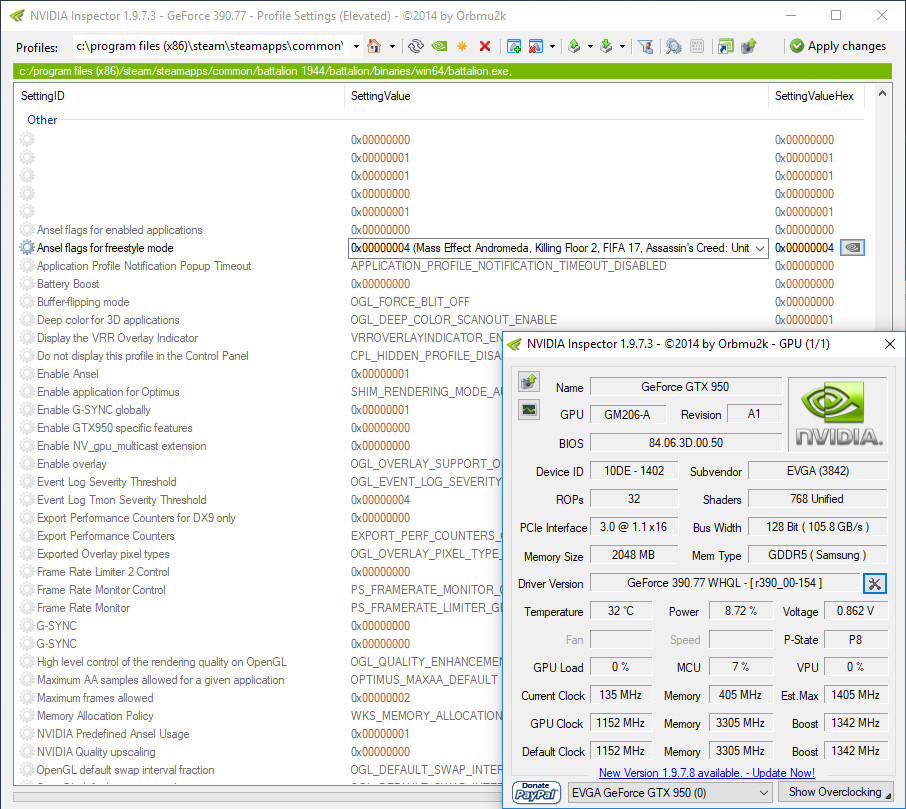
Task: Open the Profiles combo box dropdown arrow
Action: 356,46
